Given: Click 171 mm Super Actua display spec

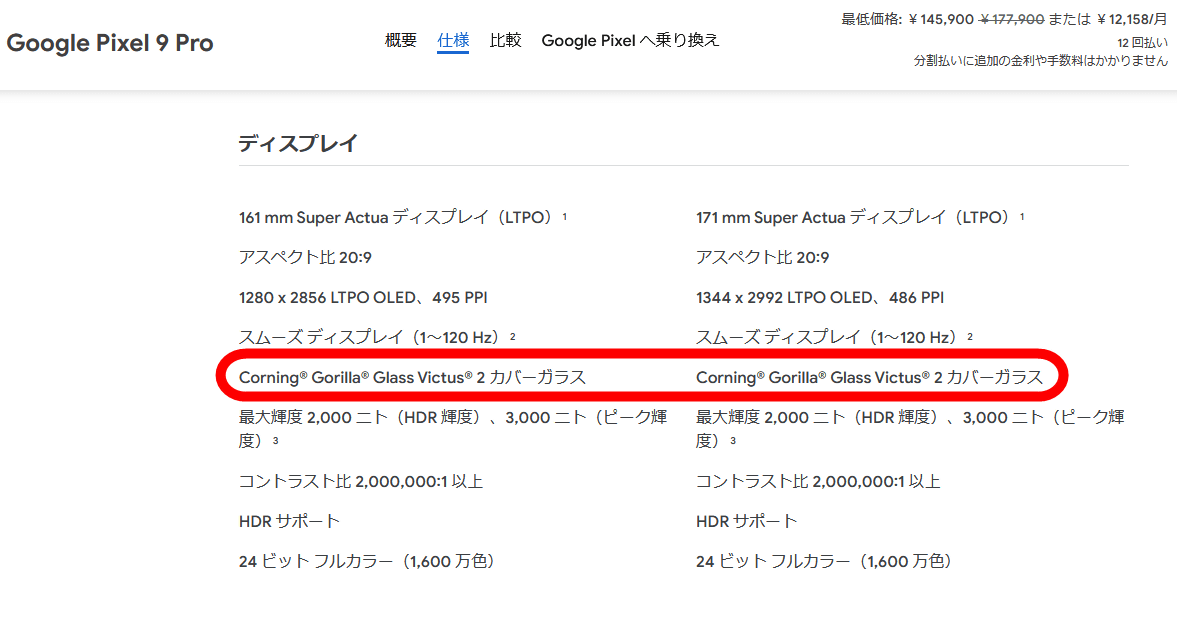Looking at the screenshot, I should [855, 218].
